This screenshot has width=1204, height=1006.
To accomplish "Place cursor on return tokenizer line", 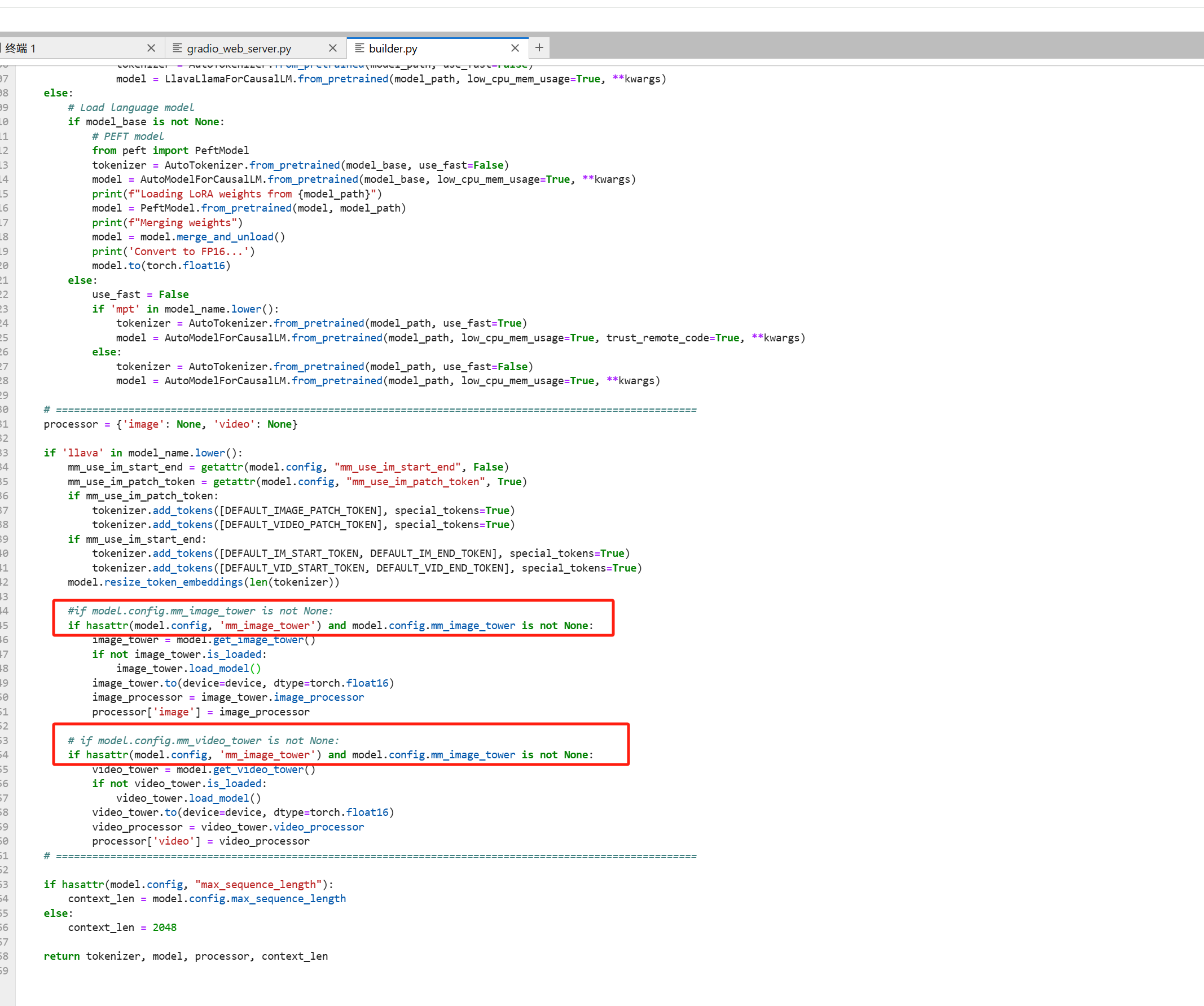I will 186,956.
